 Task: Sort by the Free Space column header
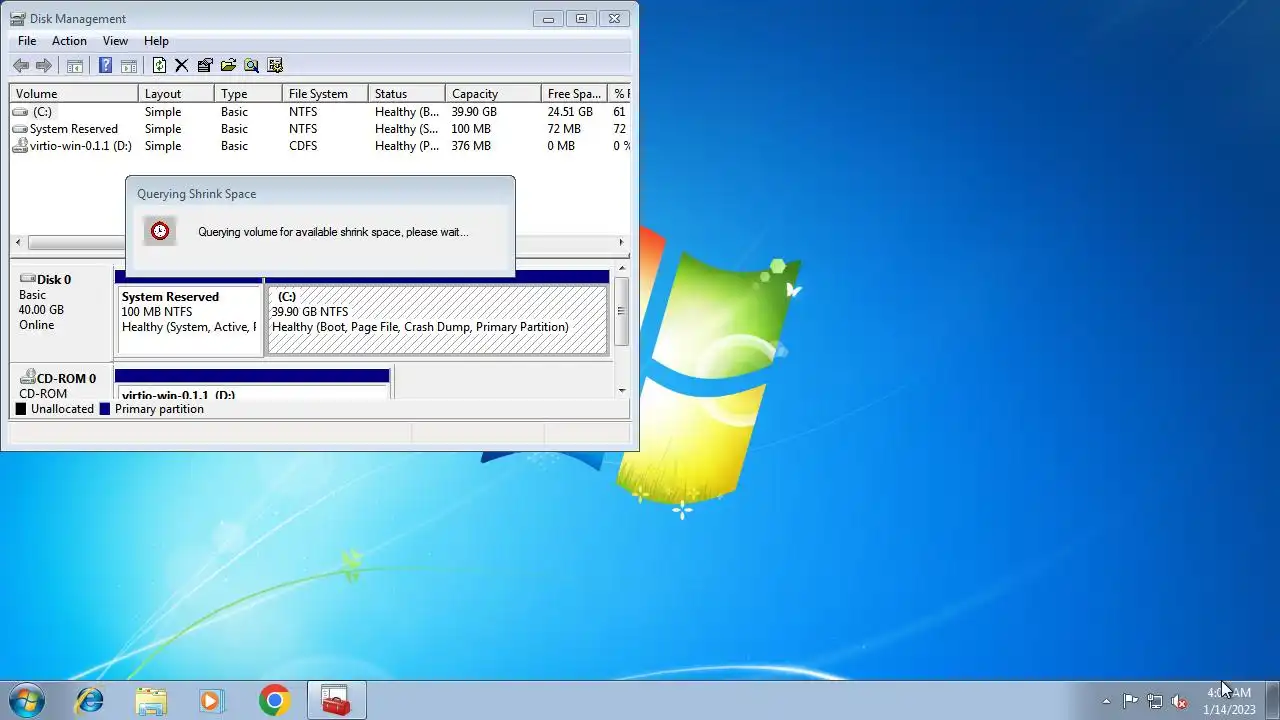(x=574, y=94)
